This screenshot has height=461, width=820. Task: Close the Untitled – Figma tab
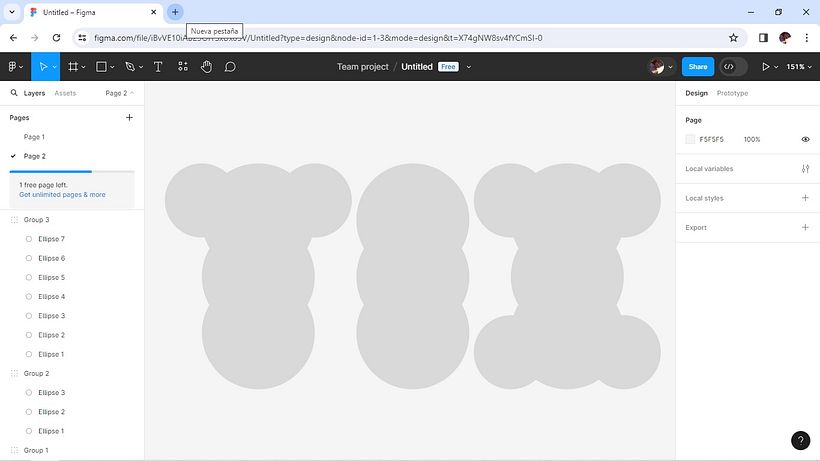pos(154,12)
